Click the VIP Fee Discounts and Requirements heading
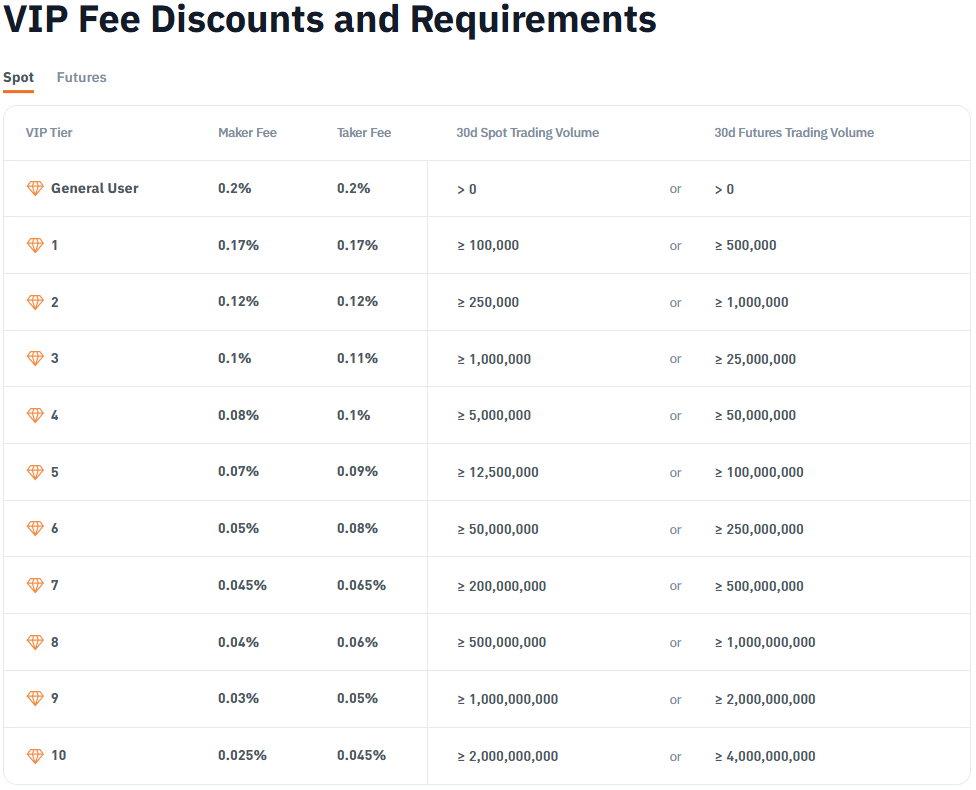 pos(330,19)
